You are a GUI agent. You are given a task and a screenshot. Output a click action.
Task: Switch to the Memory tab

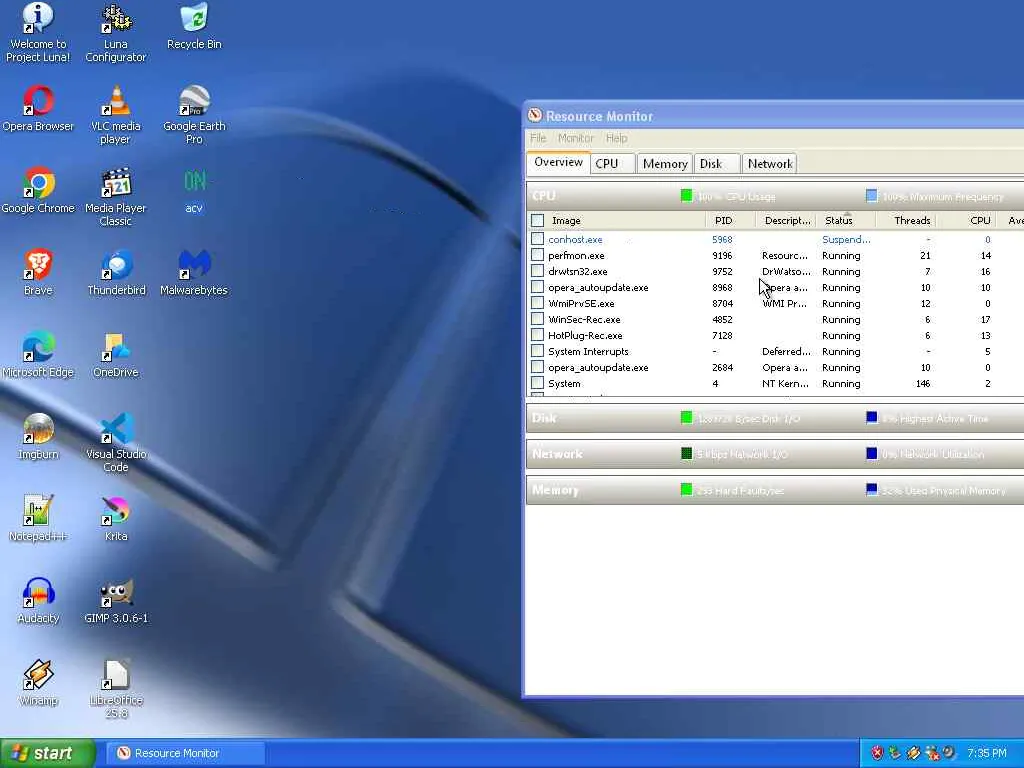[x=665, y=164]
